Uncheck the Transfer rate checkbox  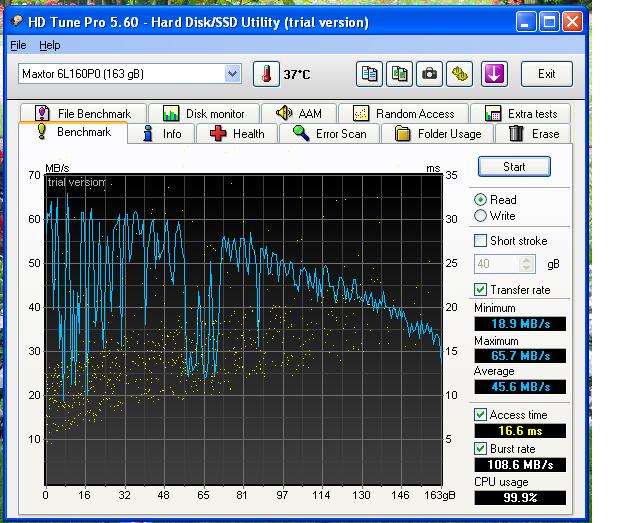point(481,290)
